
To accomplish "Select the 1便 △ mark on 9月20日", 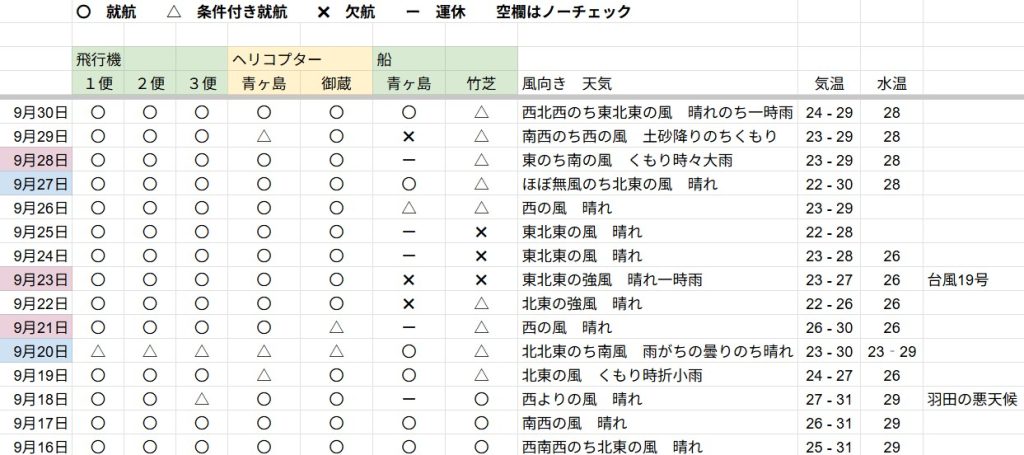I will 98,352.
